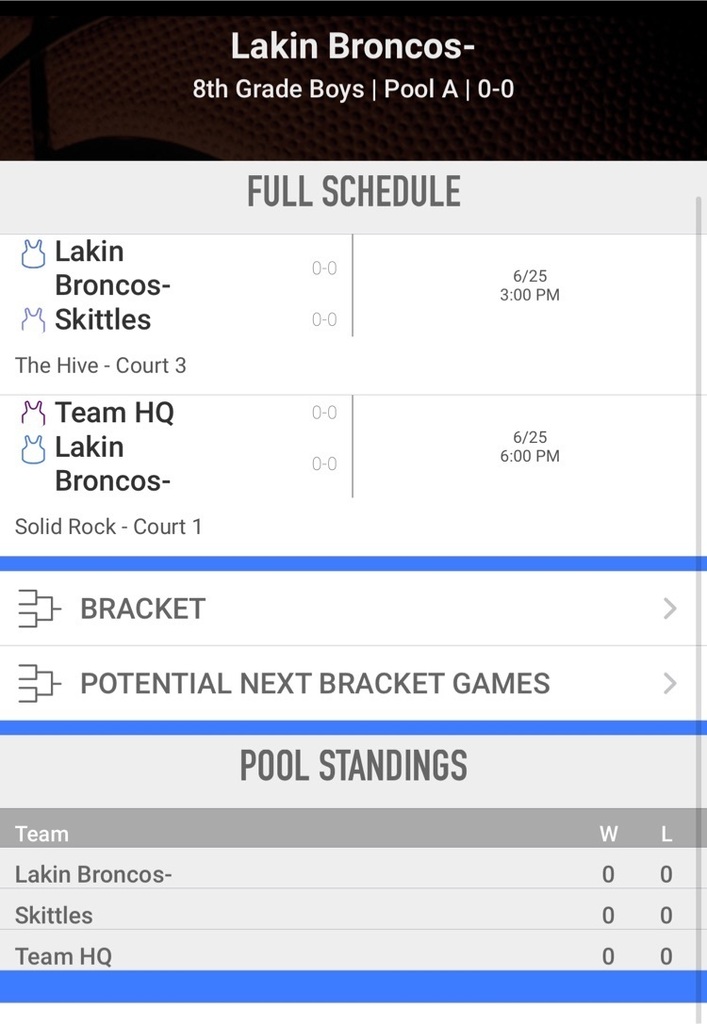Click the Skittles jersey icon
The image size is (707, 1024).
(33, 320)
